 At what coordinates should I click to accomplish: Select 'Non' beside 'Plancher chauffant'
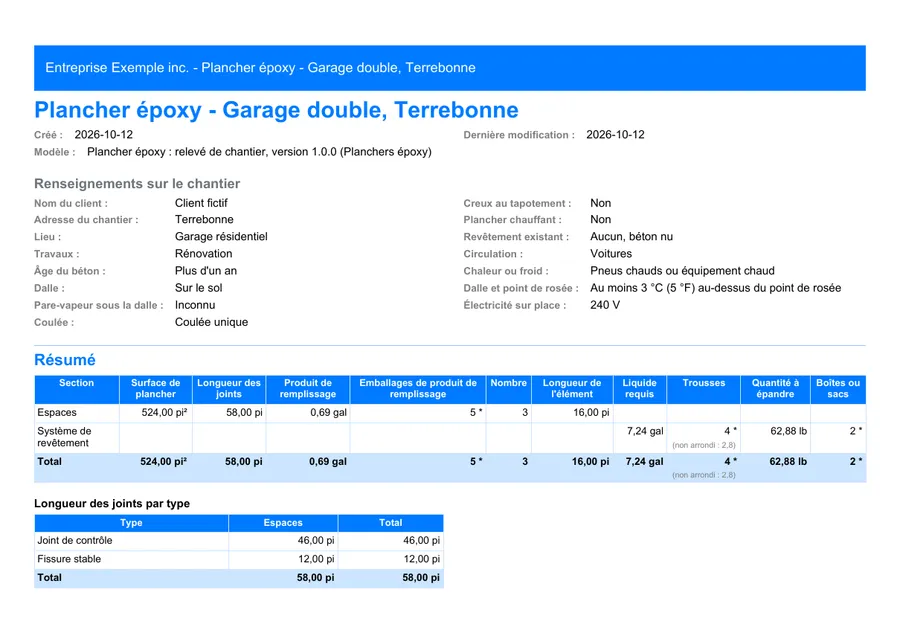(x=600, y=220)
